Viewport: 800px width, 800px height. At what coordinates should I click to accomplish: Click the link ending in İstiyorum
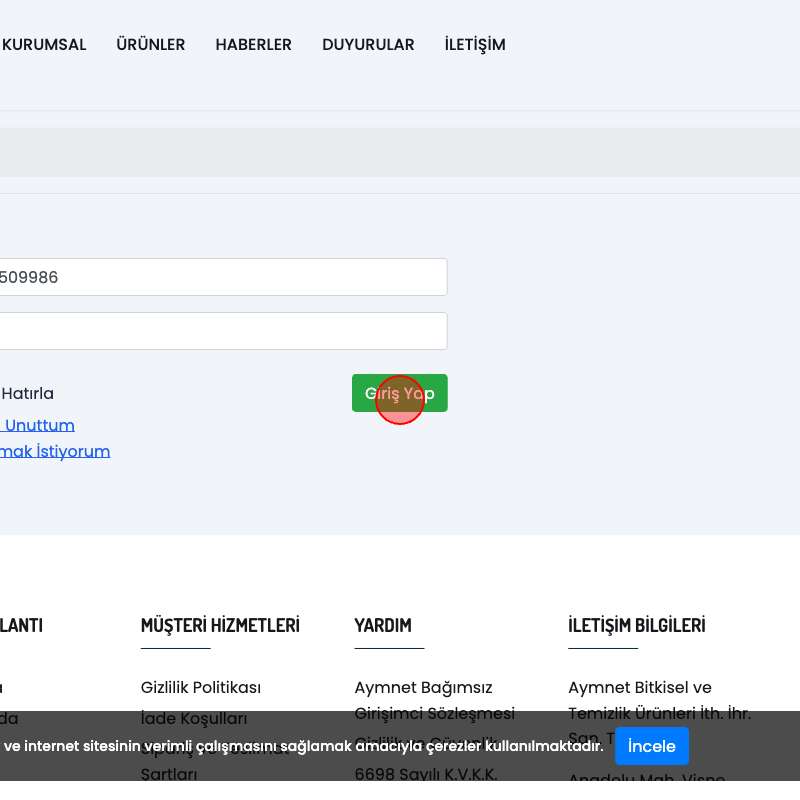point(55,451)
